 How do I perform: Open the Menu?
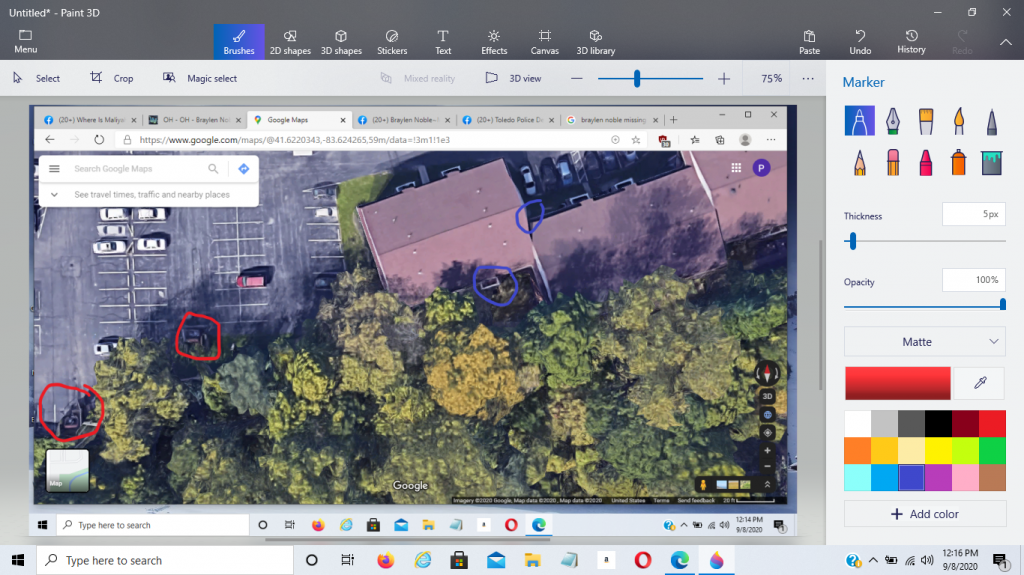26,41
